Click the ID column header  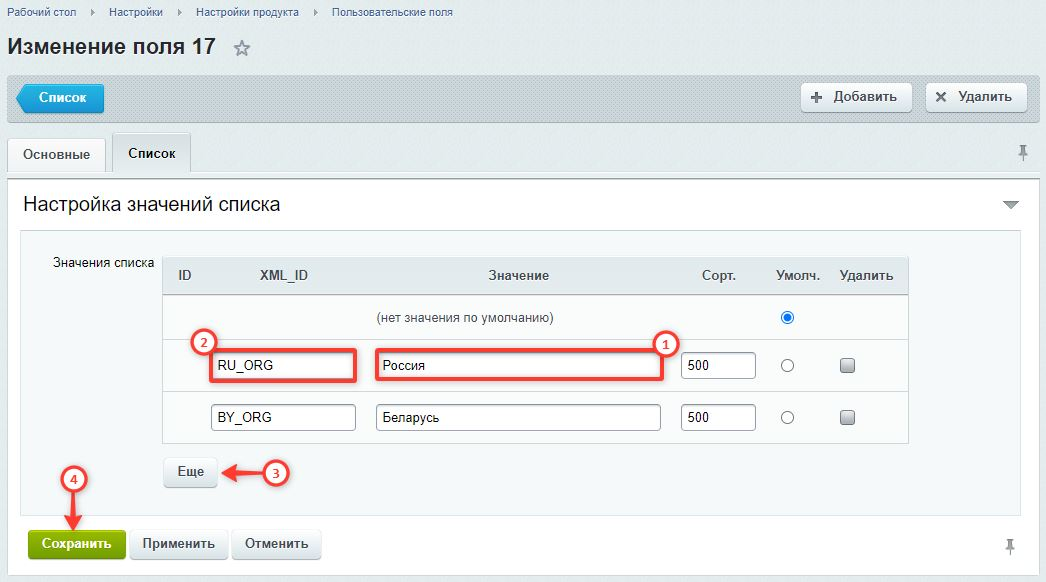click(185, 276)
